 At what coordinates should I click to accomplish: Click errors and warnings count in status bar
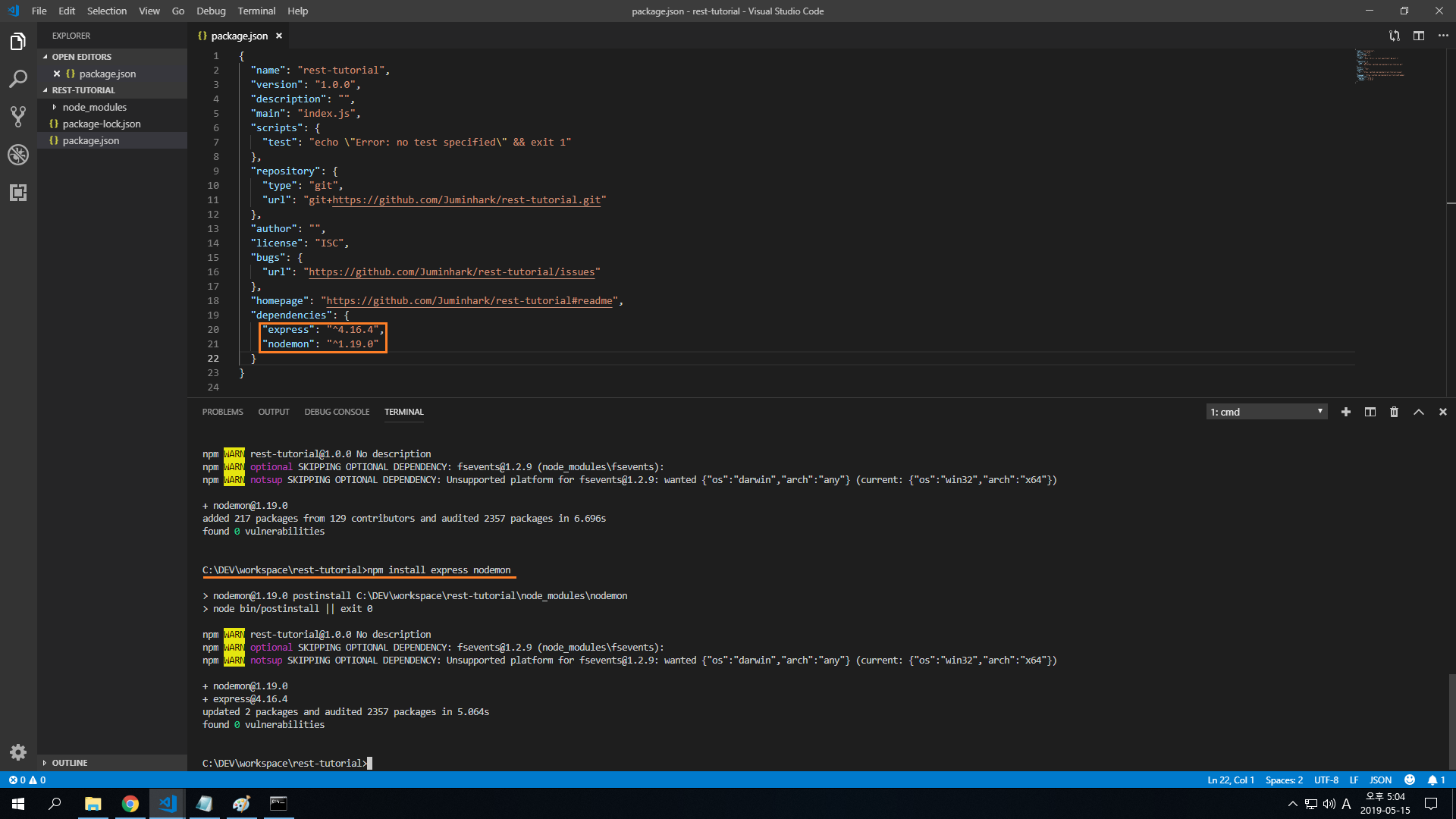(27, 780)
